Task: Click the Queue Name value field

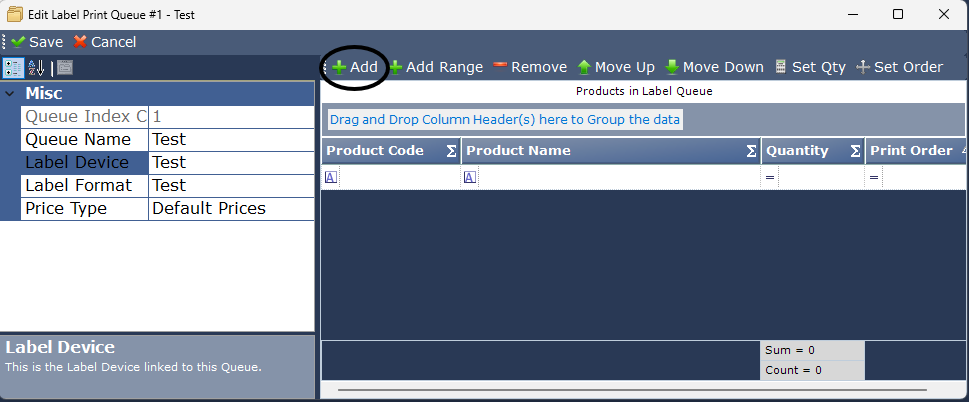Action: (x=230, y=140)
